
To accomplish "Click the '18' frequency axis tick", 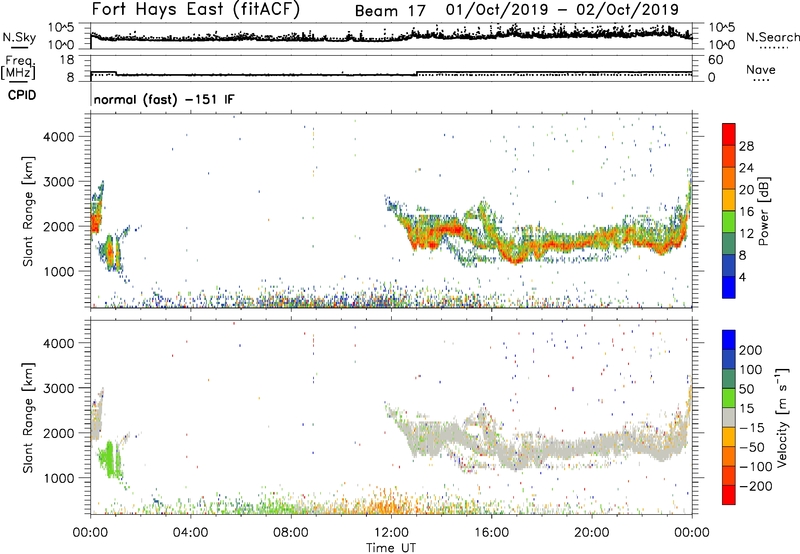I will point(67,60).
